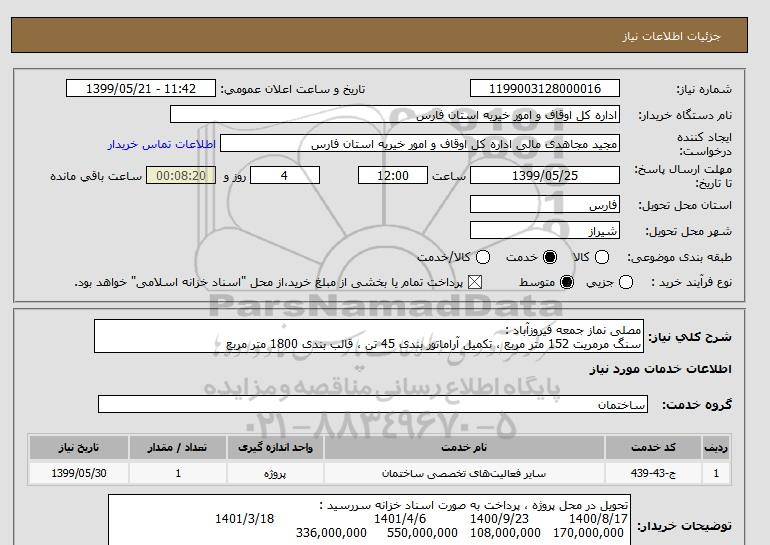This screenshot has height=545, width=770.
Task: Click service name سایر فعالیت‌های تخصصی ساختمان
Action: pyautogui.click(x=464, y=473)
